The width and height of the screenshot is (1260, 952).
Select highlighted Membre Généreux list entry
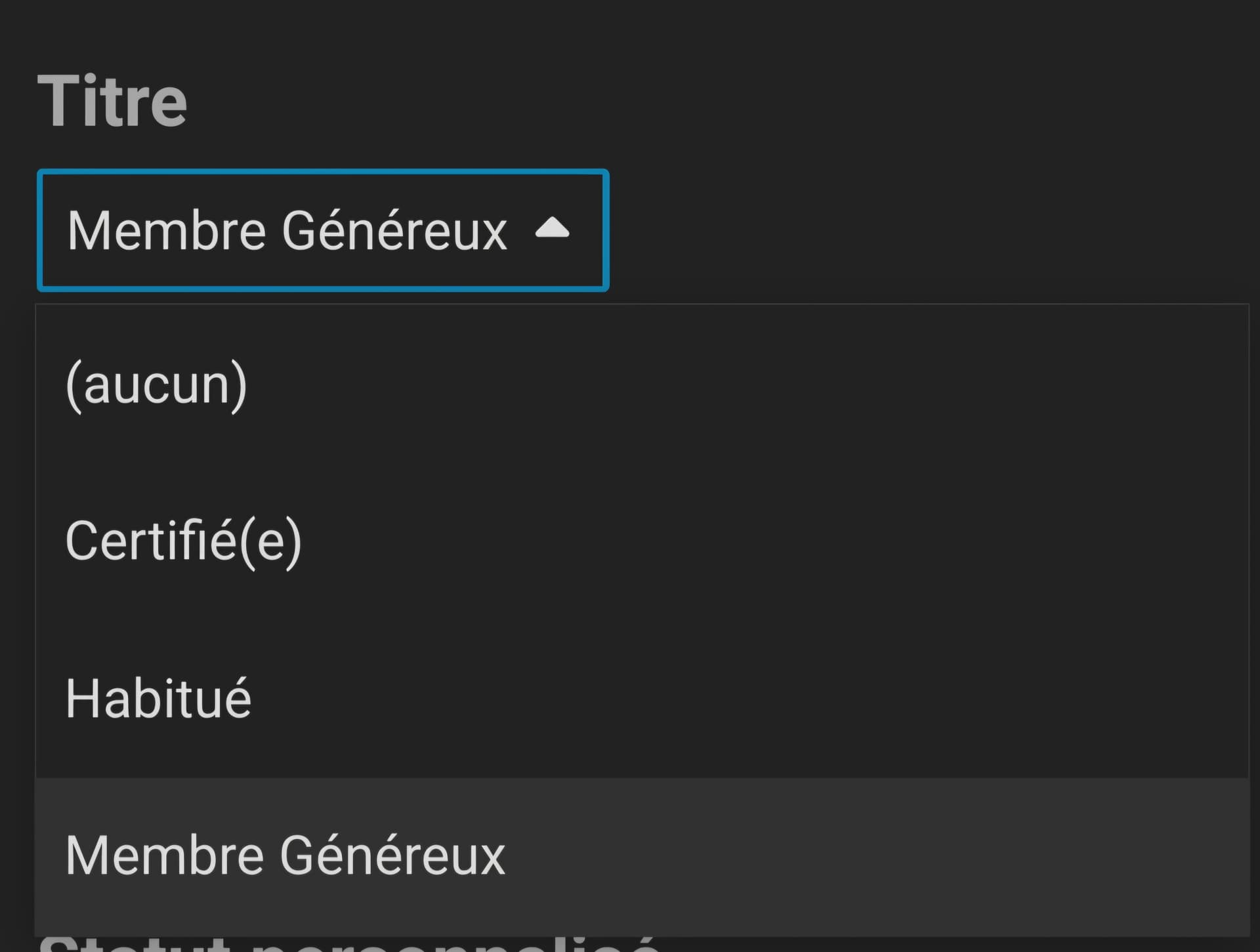pyautogui.click(x=642, y=857)
